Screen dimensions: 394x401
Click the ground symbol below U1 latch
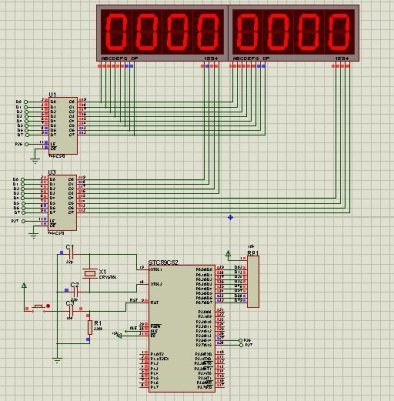point(35,160)
